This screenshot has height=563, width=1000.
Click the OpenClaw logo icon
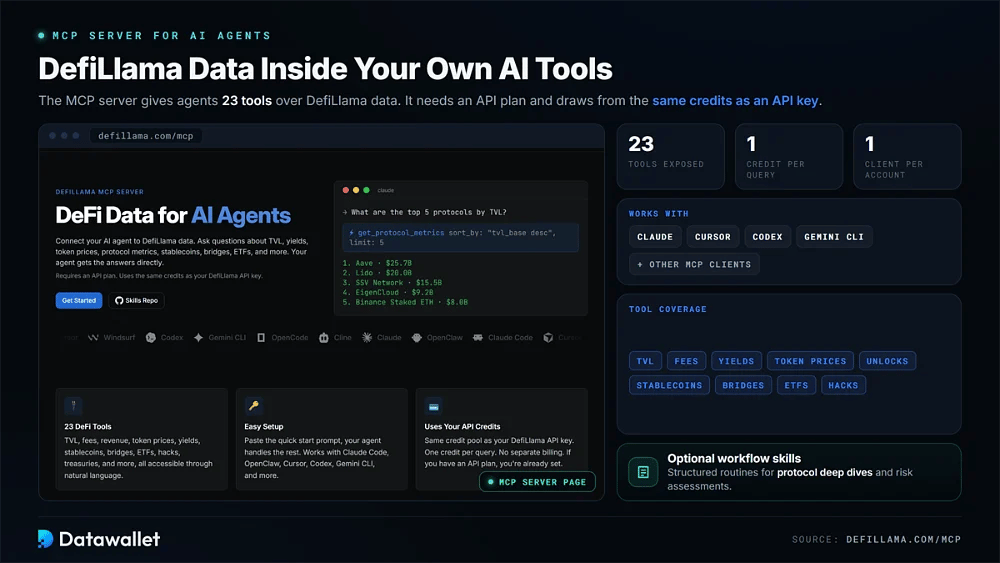[x=416, y=337]
